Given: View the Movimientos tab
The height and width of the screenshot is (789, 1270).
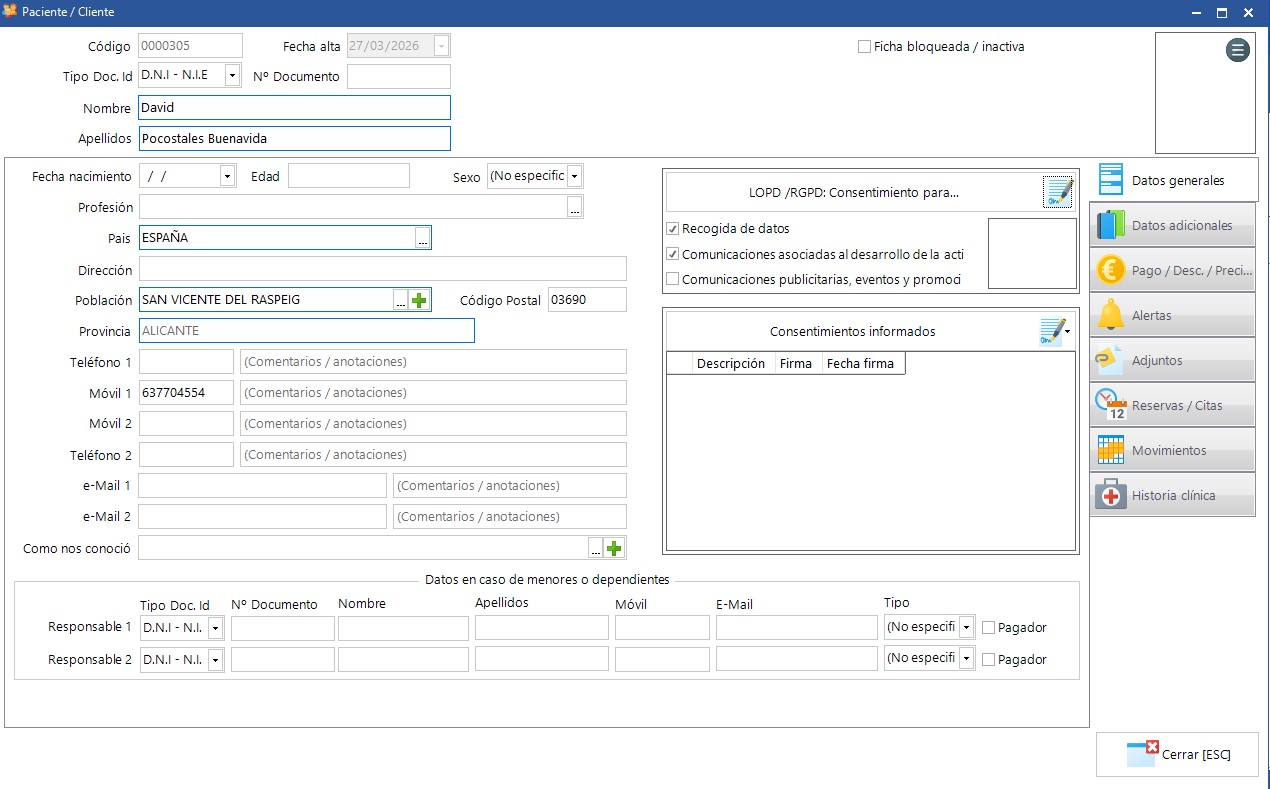Looking at the screenshot, I should (1172, 450).
